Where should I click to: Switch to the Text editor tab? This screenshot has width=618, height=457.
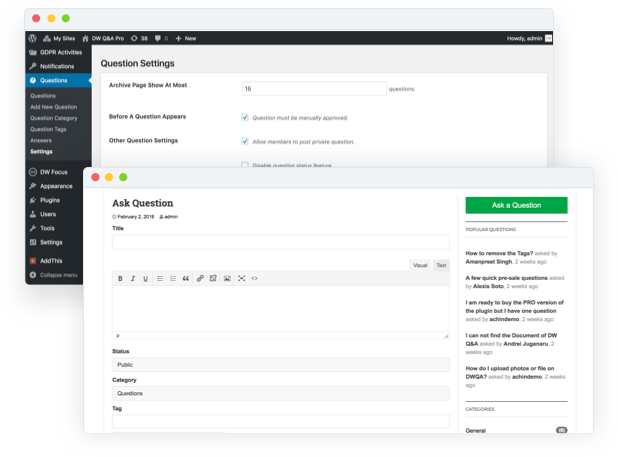pyautogui.click(x=441, y=265)
